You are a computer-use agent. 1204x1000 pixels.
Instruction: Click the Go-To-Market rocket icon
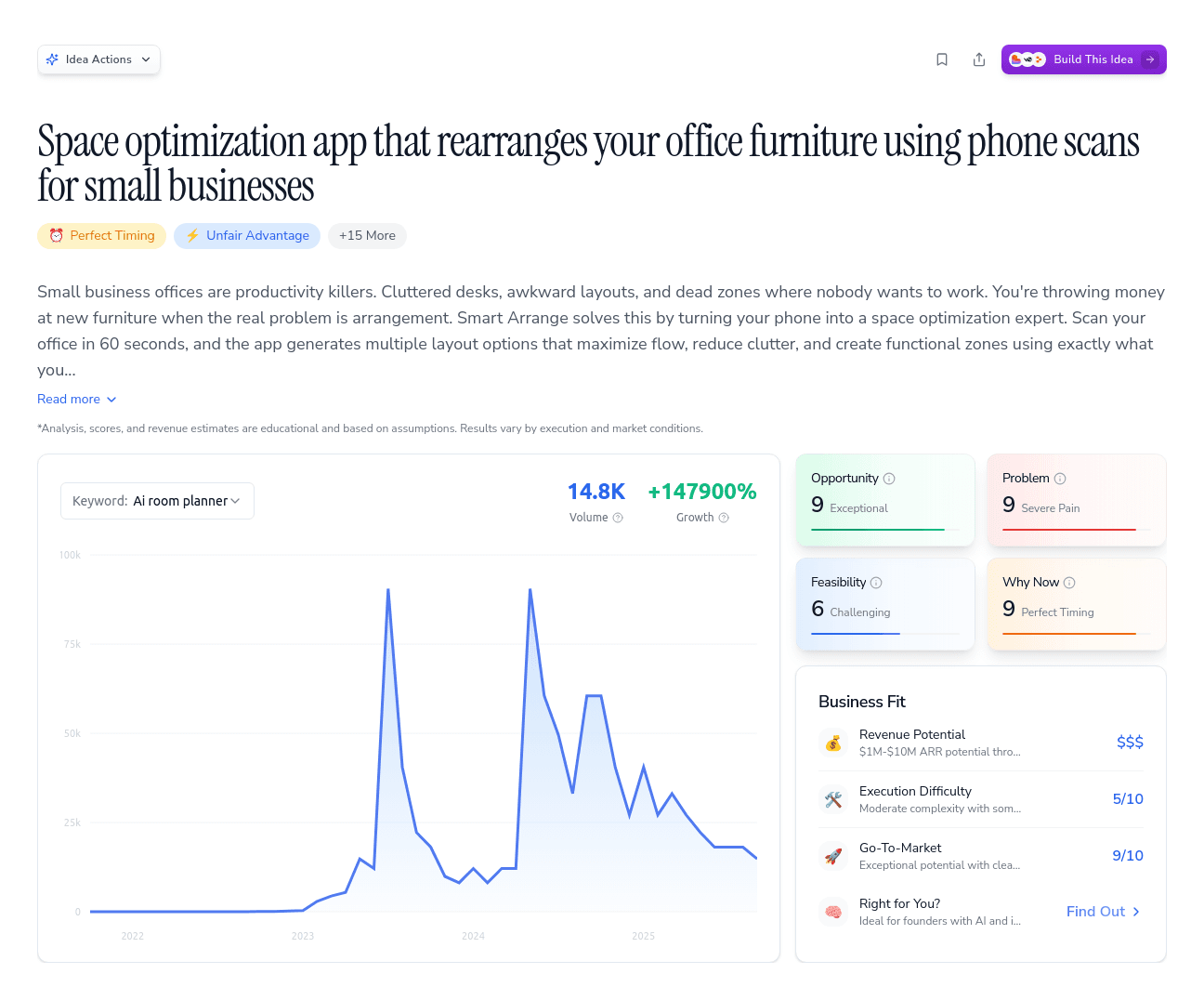point(833,856)
